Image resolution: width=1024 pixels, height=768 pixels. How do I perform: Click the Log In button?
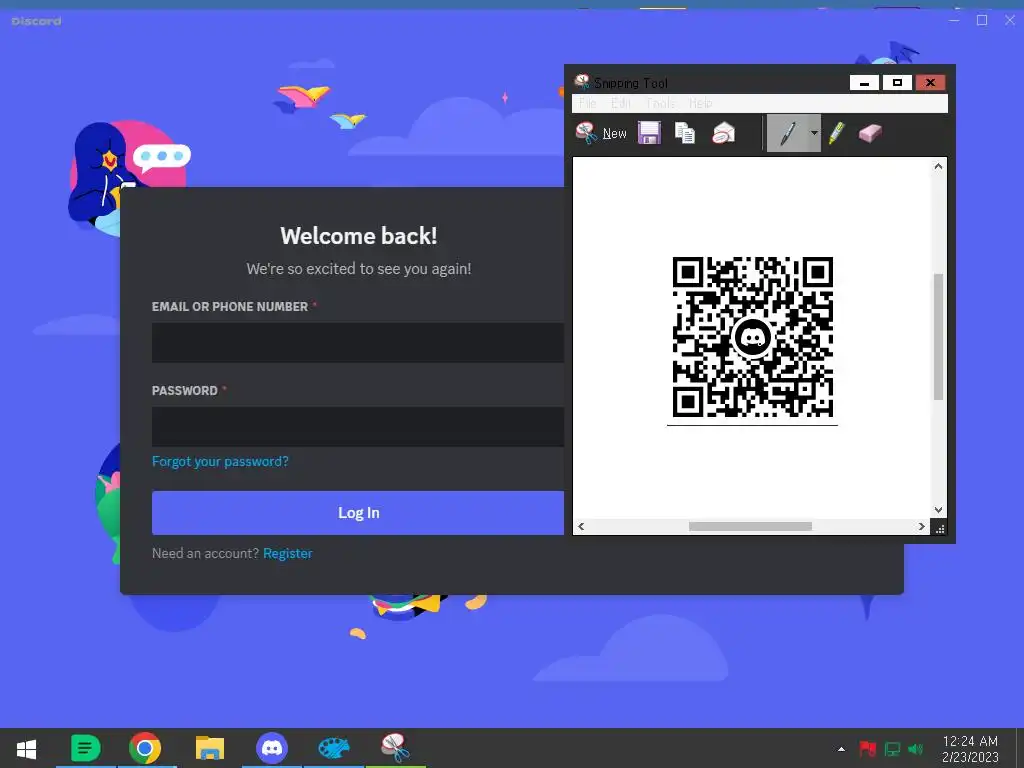coord(358,513)
